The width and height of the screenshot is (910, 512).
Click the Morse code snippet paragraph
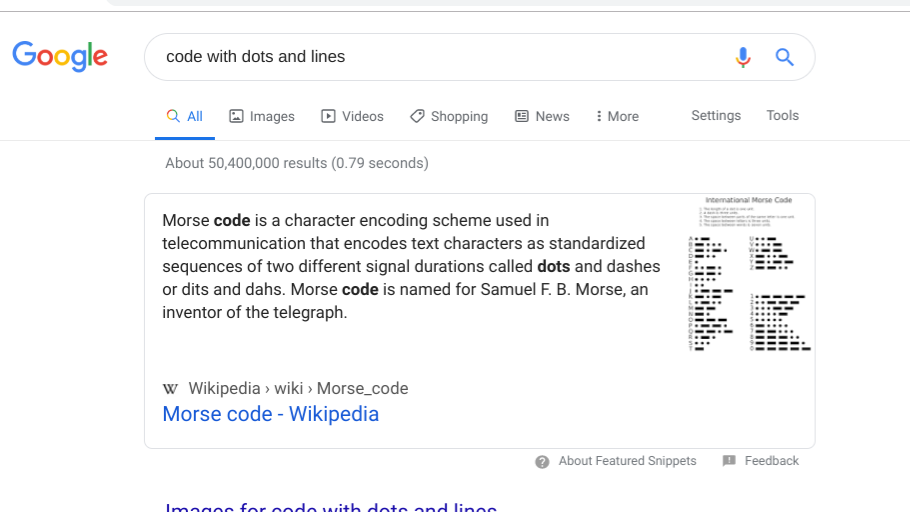pos(411,266)
